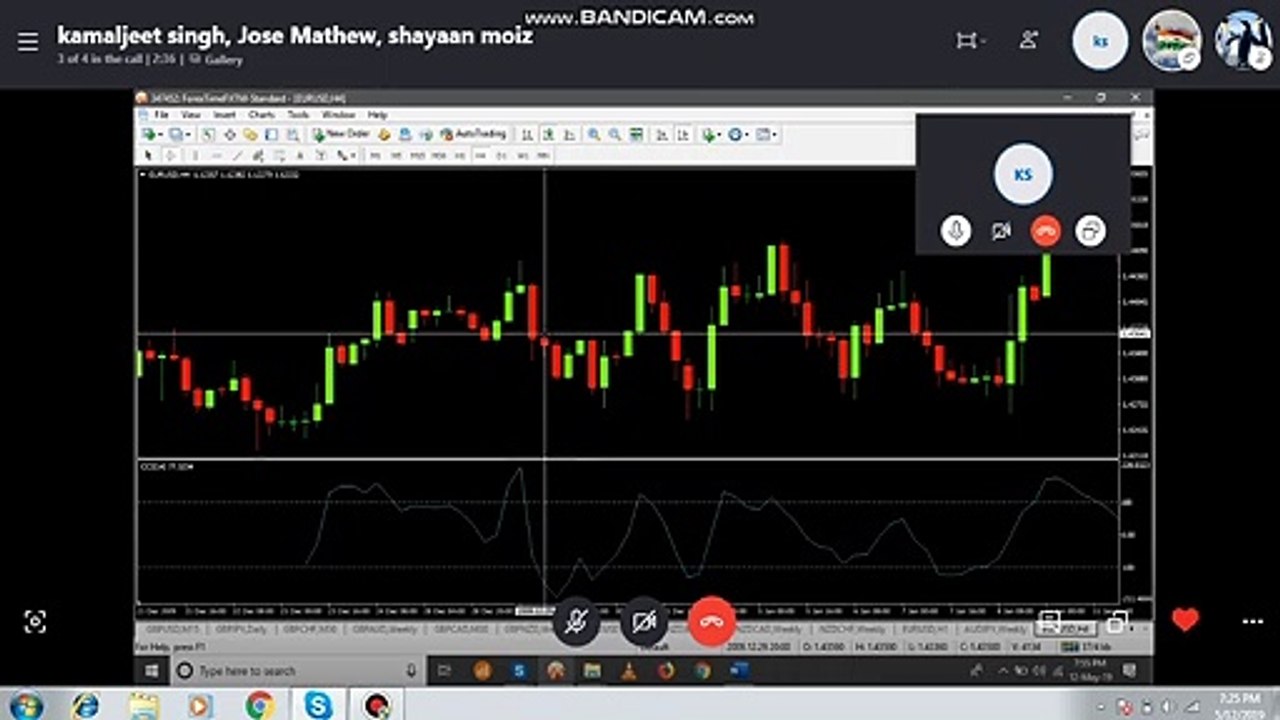
Task: End the call with bottom red button
Action: pyautogui.click(x=712, y=622)
